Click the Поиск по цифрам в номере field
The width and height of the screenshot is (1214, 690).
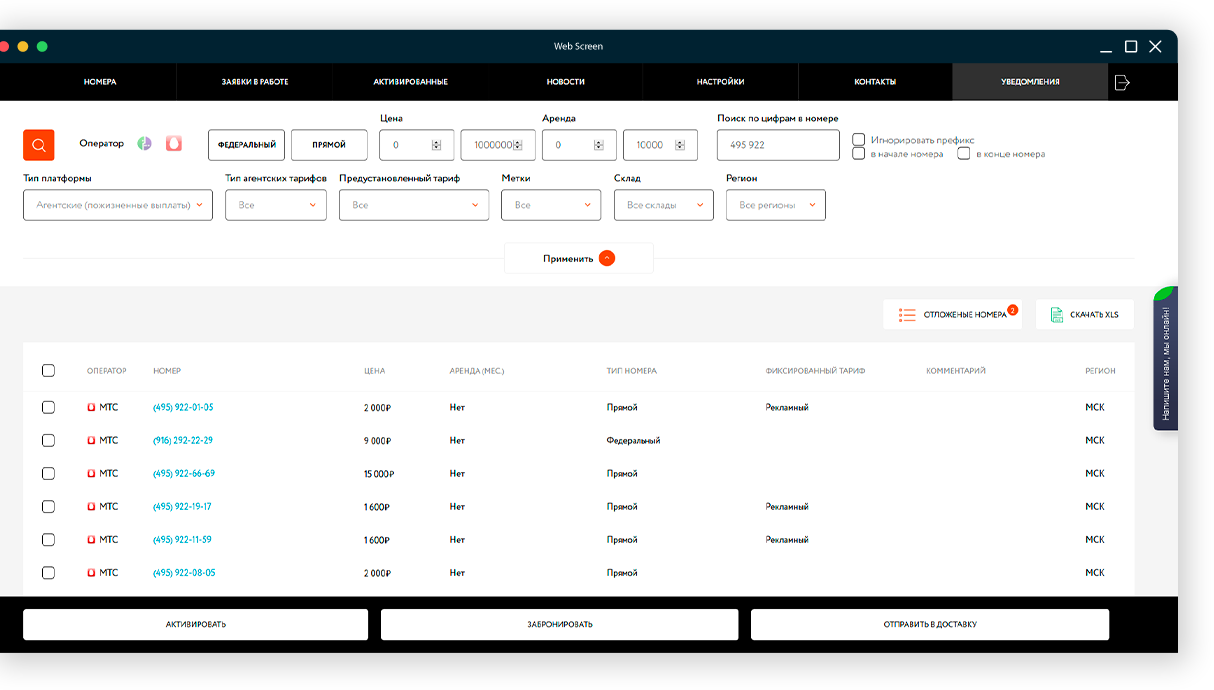point(778,145)
